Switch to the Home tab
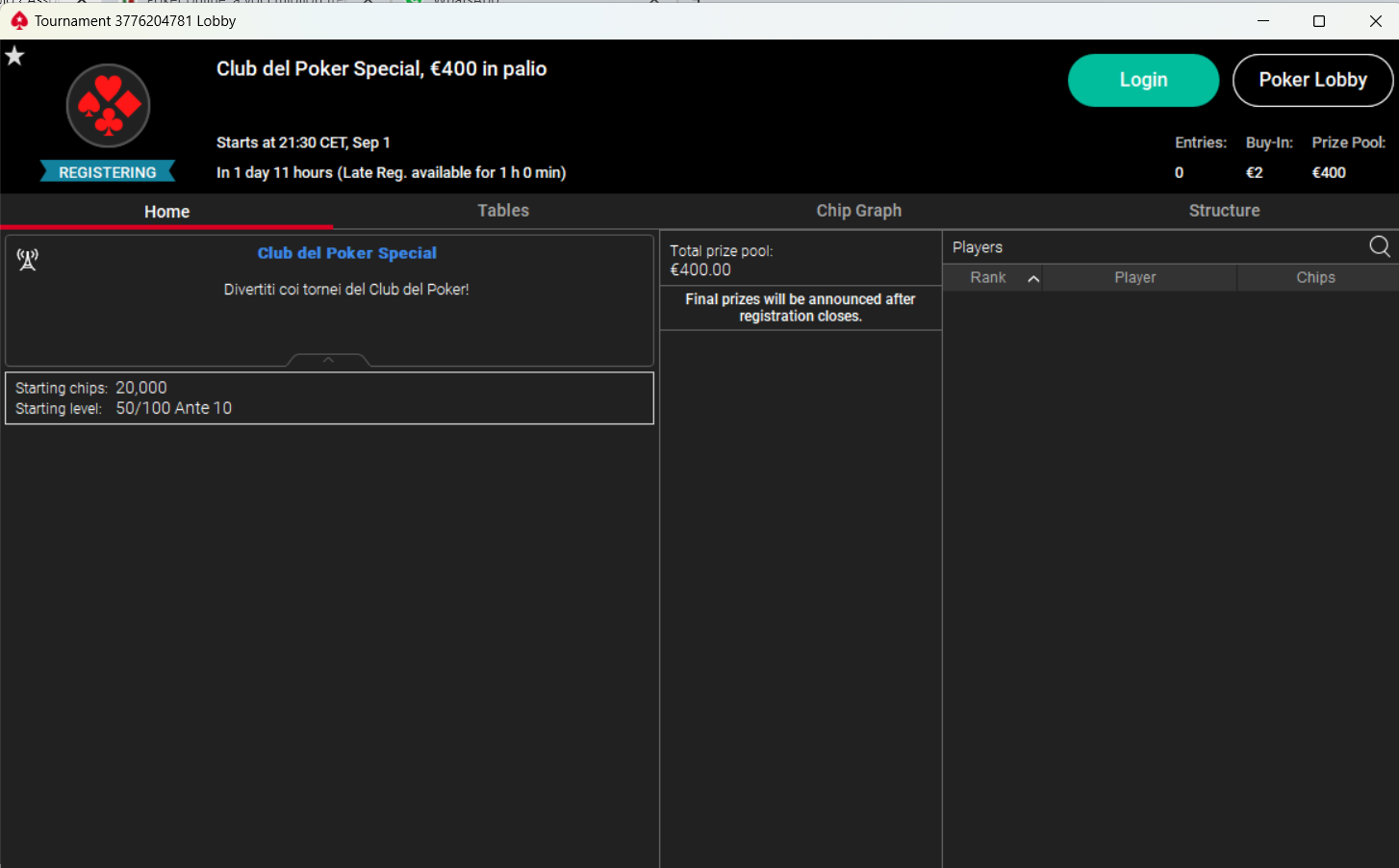This screenshot has width=1399, height=868. (166, 212)
